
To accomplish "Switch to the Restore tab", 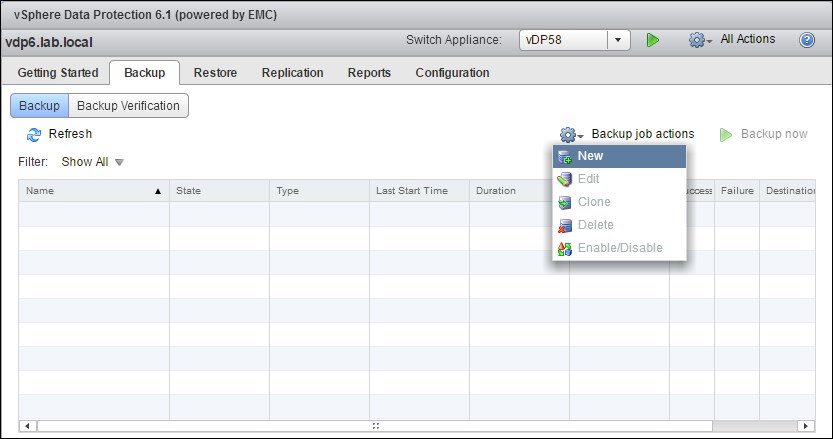I will (215, 73).
